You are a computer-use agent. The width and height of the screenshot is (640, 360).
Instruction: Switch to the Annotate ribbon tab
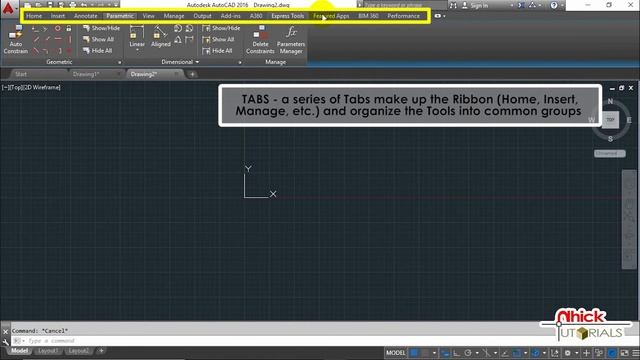(86, 16)
